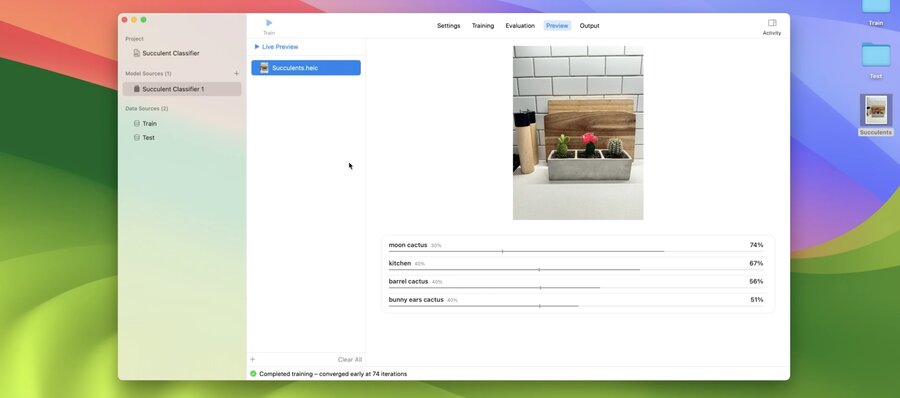Switch to the Settings tab
The image size is (900, 398).
click(448, 26)
